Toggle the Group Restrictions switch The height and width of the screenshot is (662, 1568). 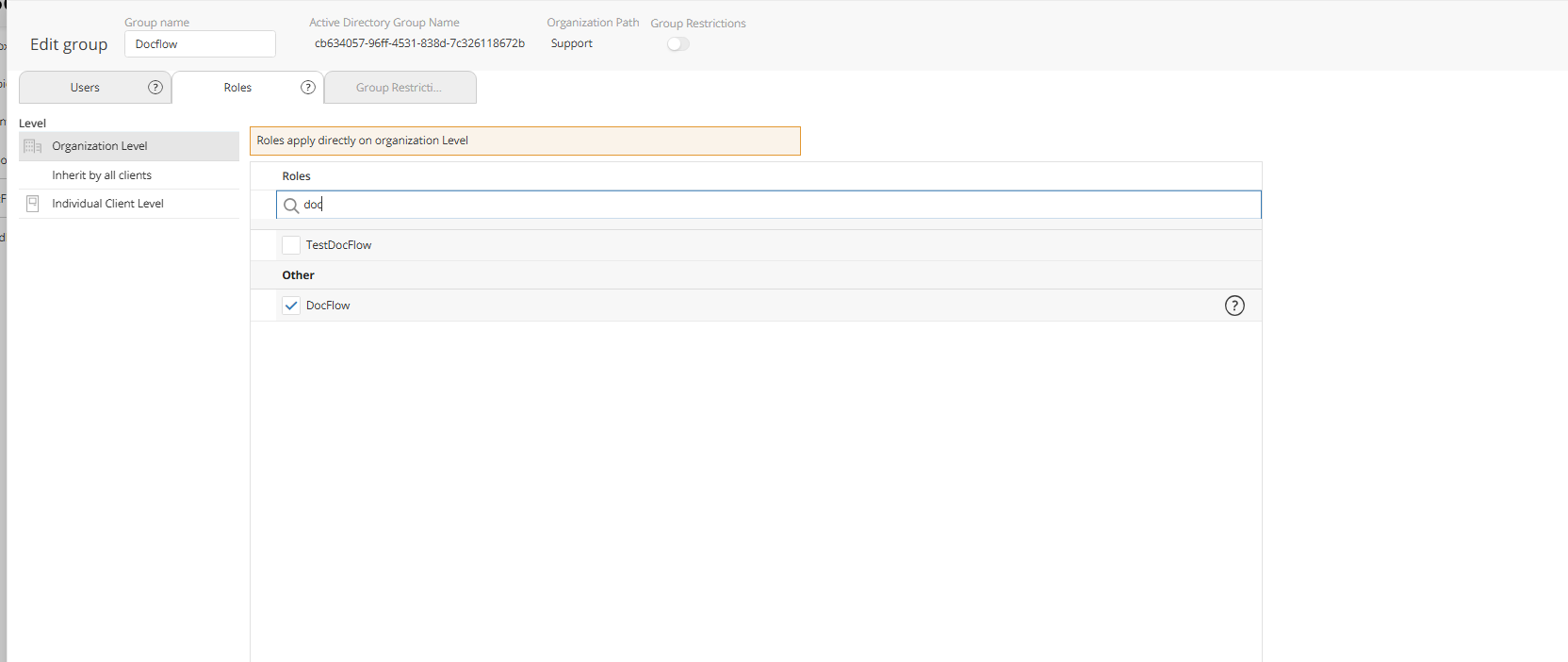click(x=678, y=44)
